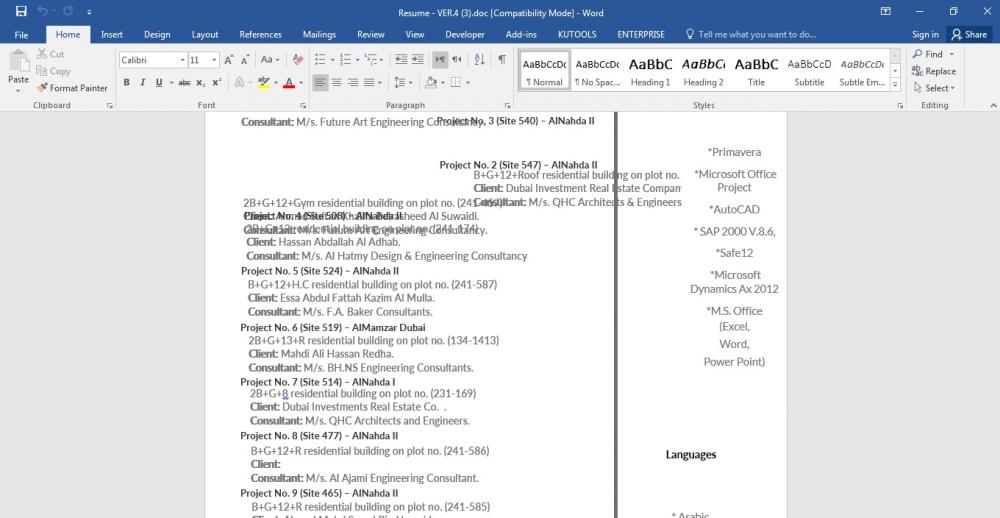Apply the Heading 1 style
1000x518 pixels.
[650, 70]
